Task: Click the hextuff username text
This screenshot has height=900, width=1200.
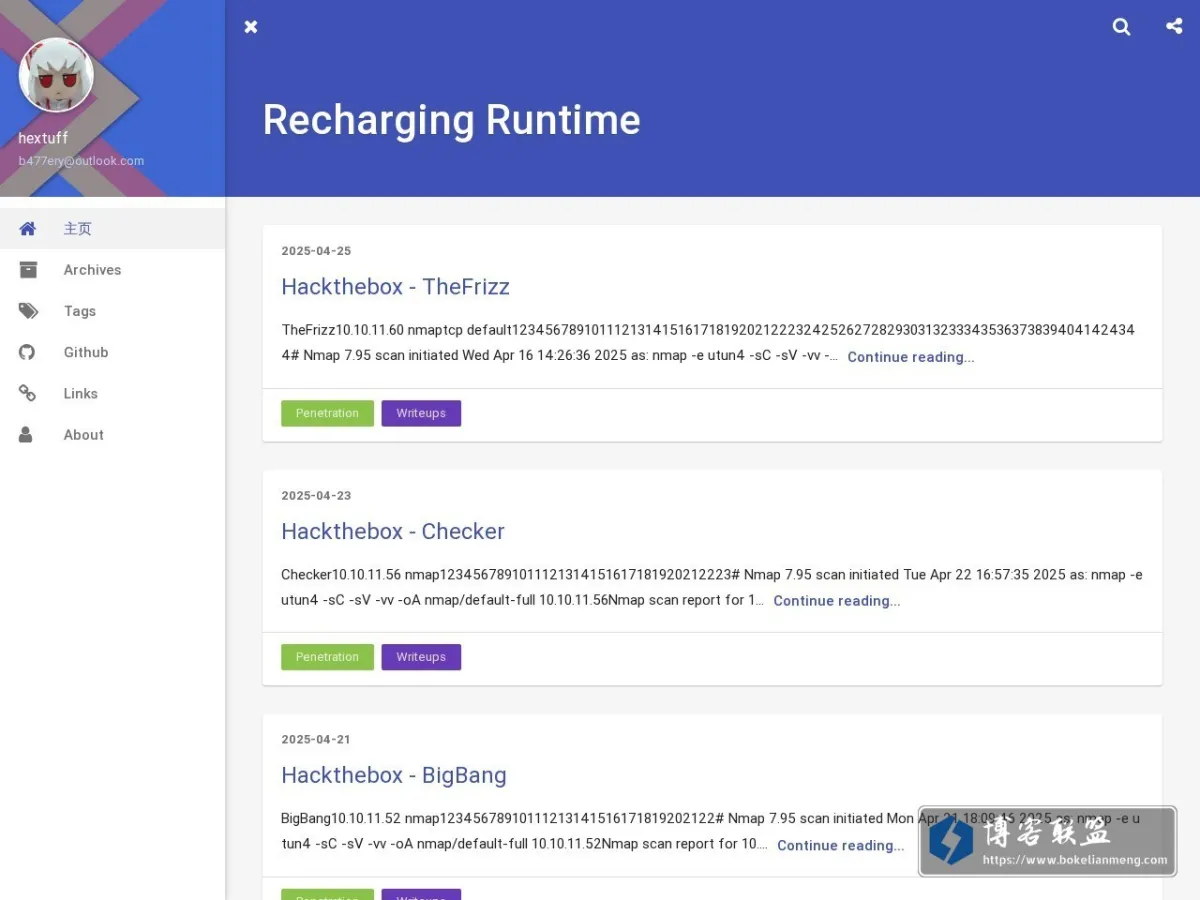Action: click(x=43, y=138)
